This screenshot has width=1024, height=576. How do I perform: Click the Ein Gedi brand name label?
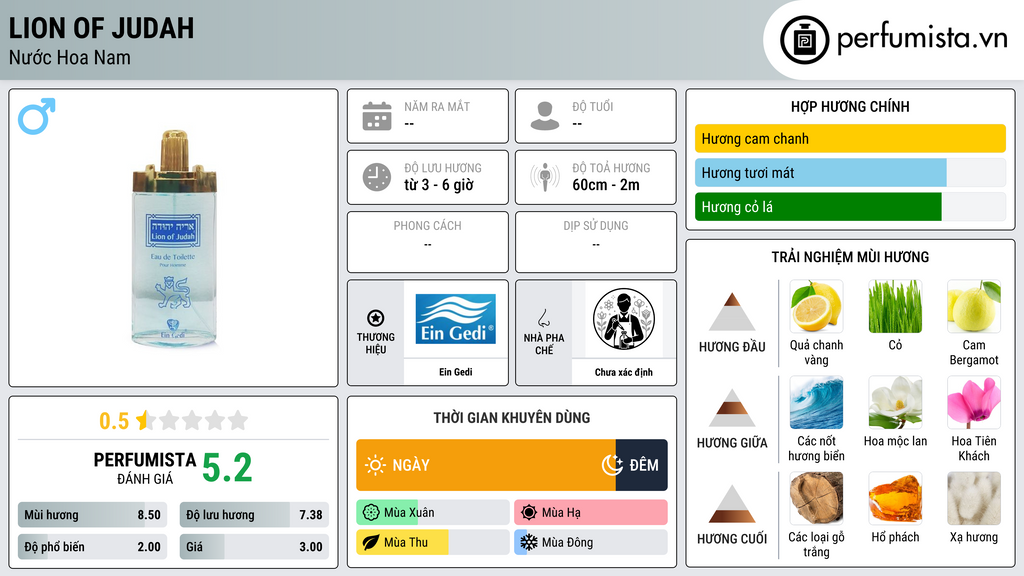455,372
